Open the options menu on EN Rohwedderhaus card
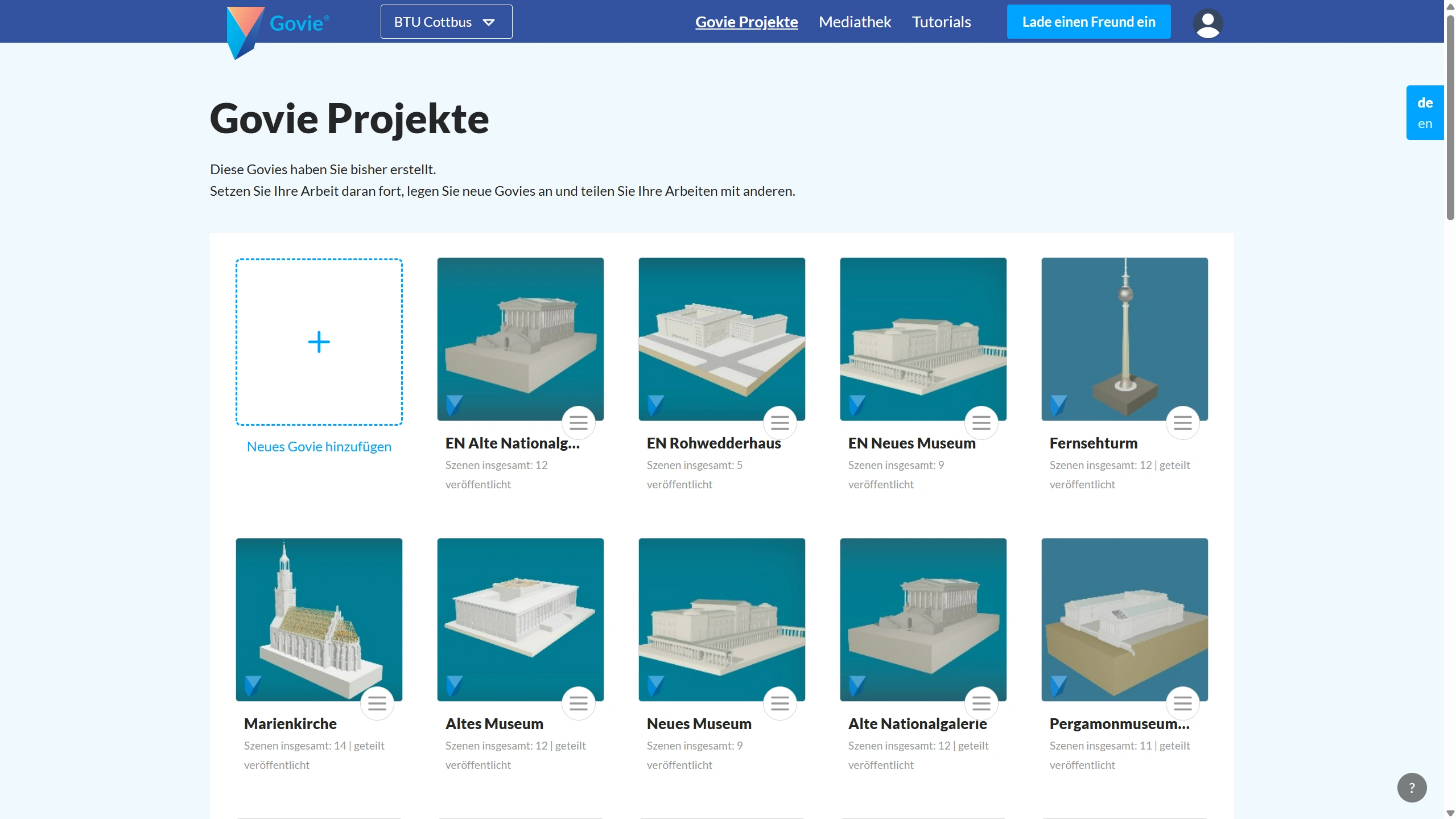 (x=779, y=423)
